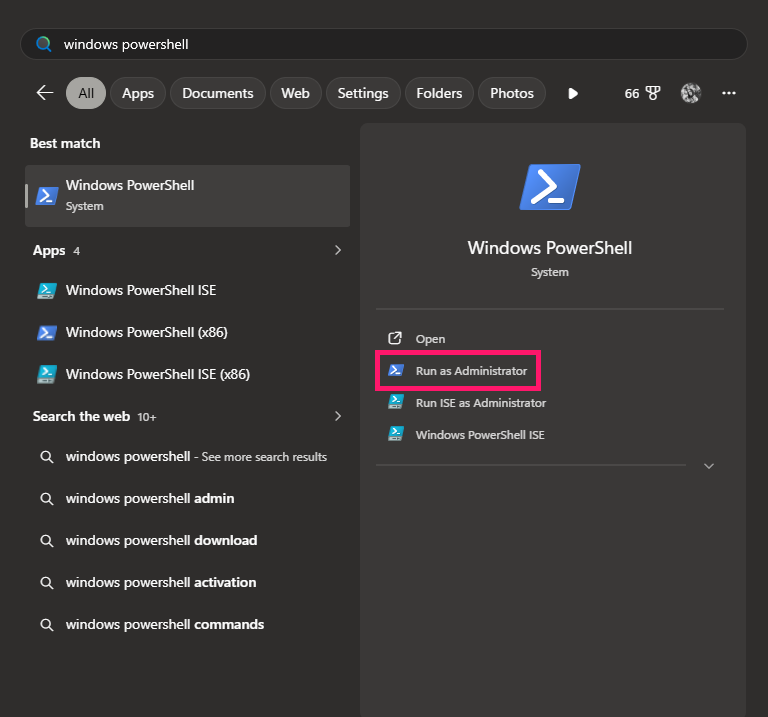The height and width of the screenshot is (717, 768).
Task: Click magnifier beside 'windows powershell activation'
Action: (x=47, y=583)
